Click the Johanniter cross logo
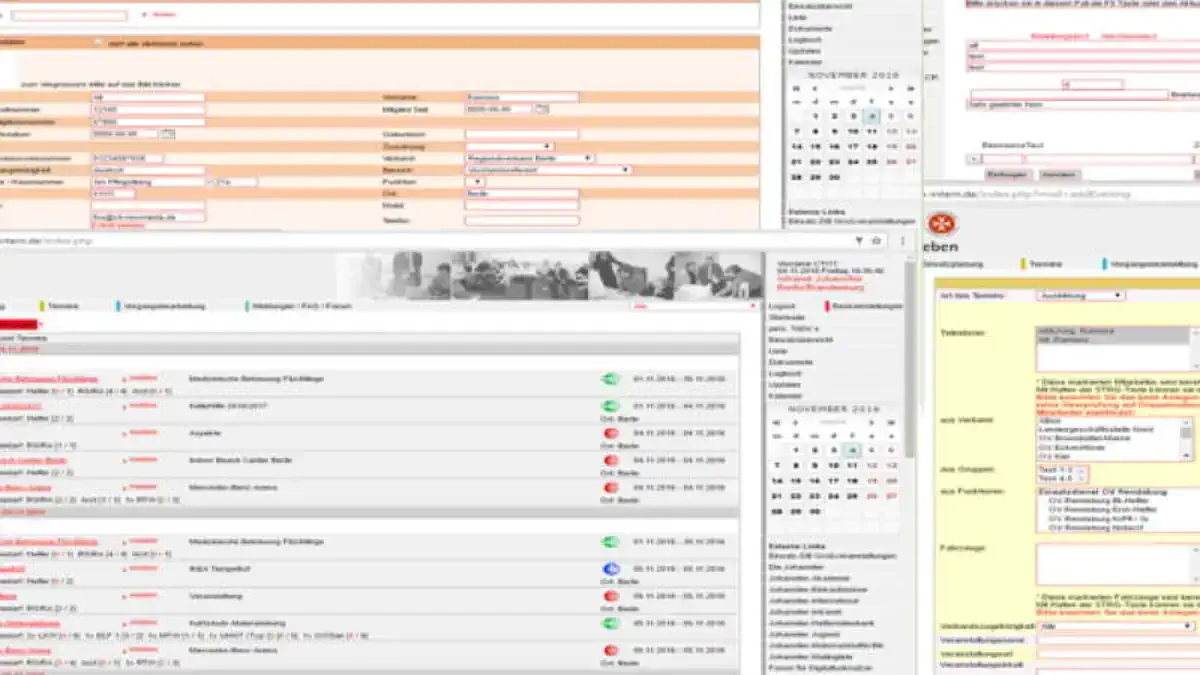The image size is (1200, 675). coord(941,223)
